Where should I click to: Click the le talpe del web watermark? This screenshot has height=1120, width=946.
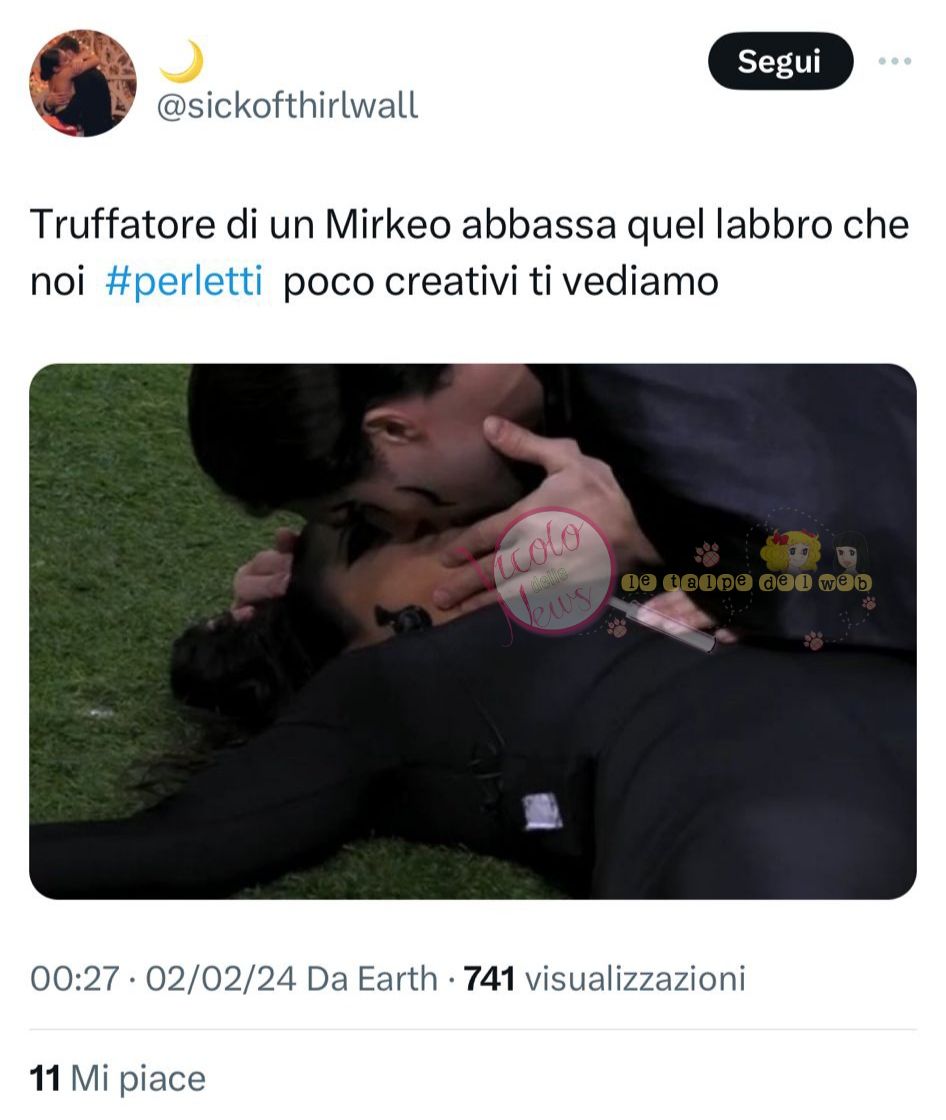[747, 583]
